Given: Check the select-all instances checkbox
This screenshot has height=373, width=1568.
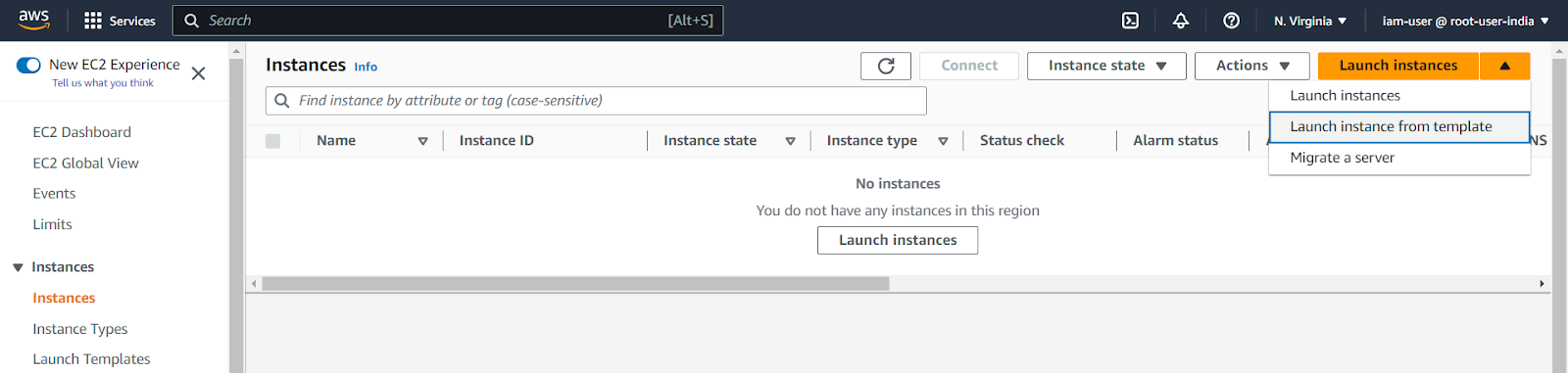Looking at the screenshot, I should (272, 141).
